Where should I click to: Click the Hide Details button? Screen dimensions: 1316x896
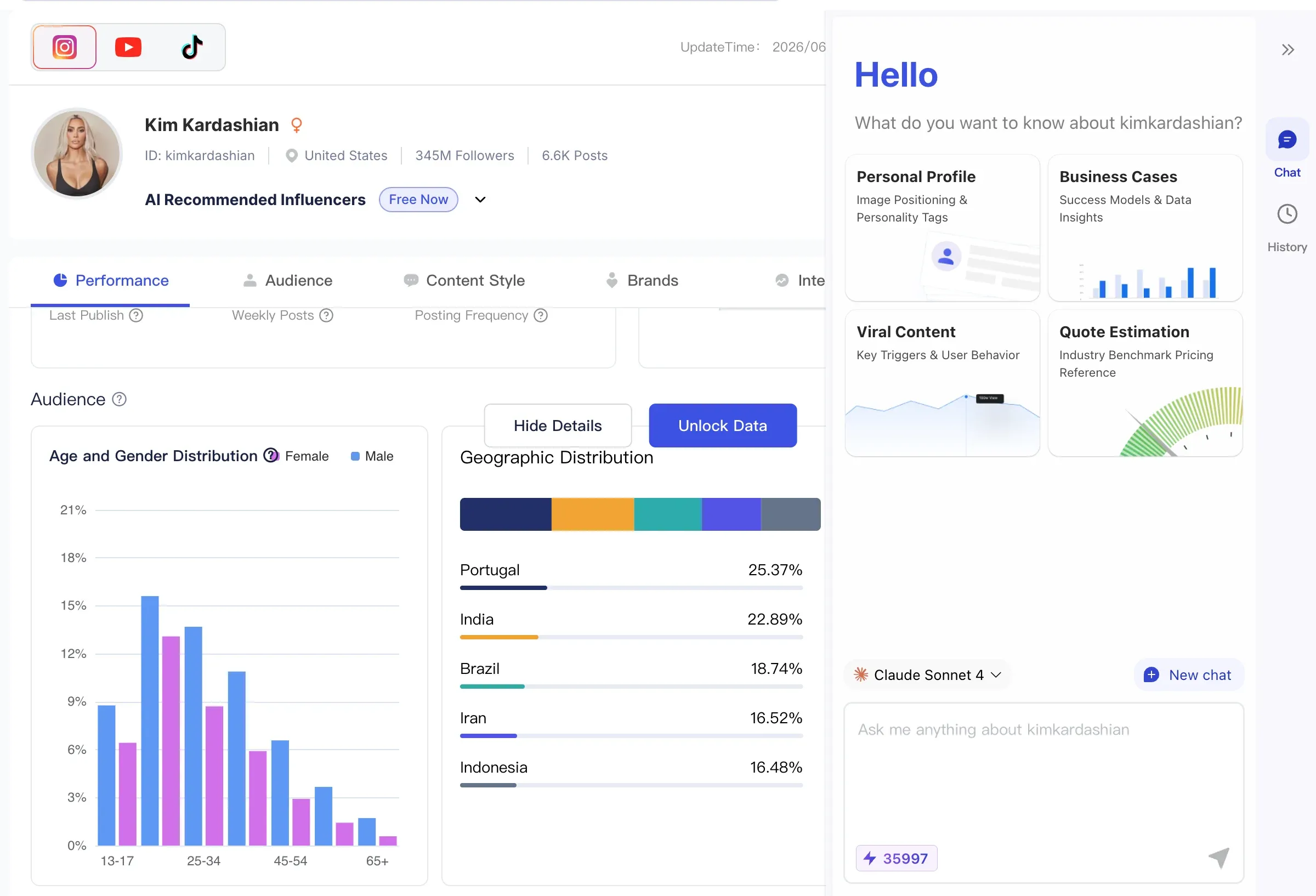pos(558,426)
